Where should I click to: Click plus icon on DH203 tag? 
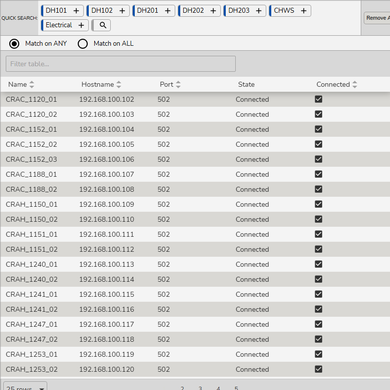click(259, 11)
